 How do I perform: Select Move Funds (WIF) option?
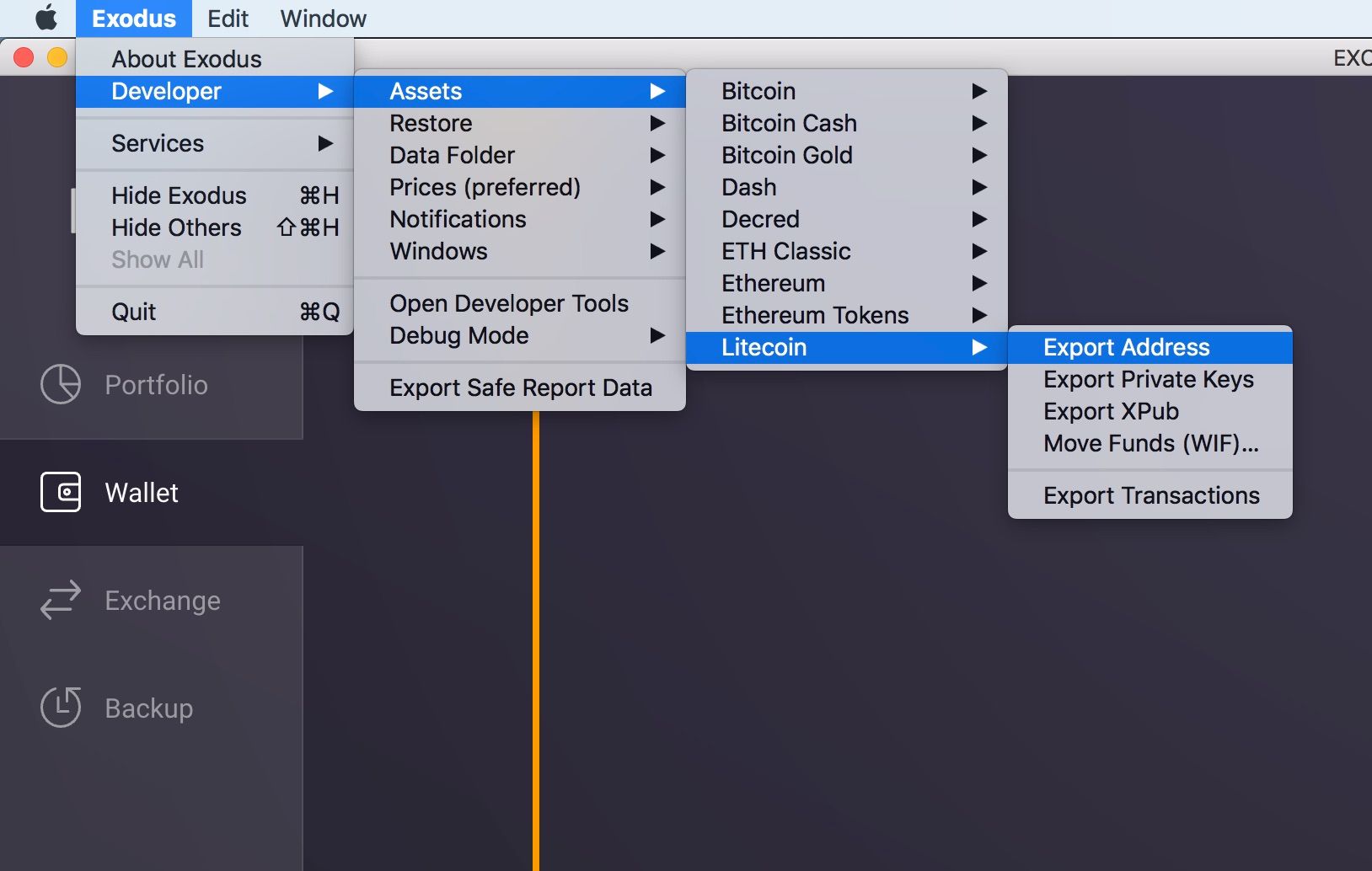coord(1150,443)
